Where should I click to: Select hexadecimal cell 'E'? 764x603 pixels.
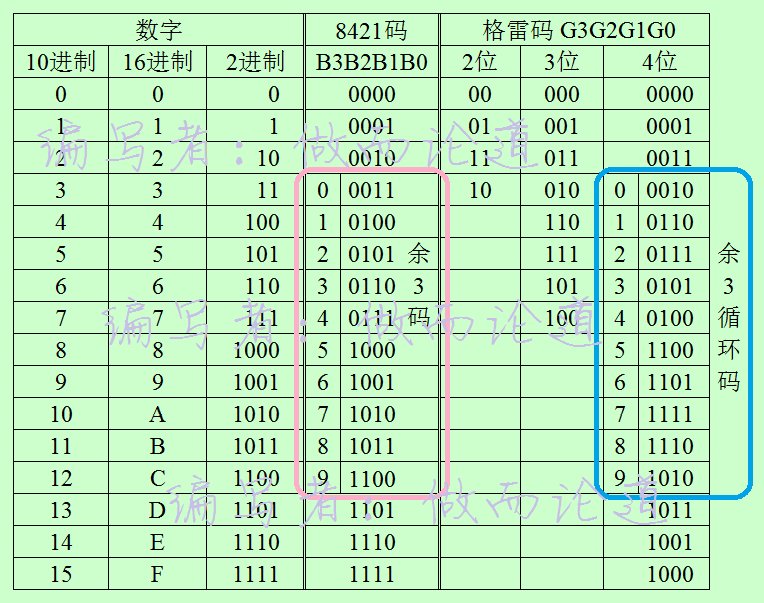click(x=157, y=542)
